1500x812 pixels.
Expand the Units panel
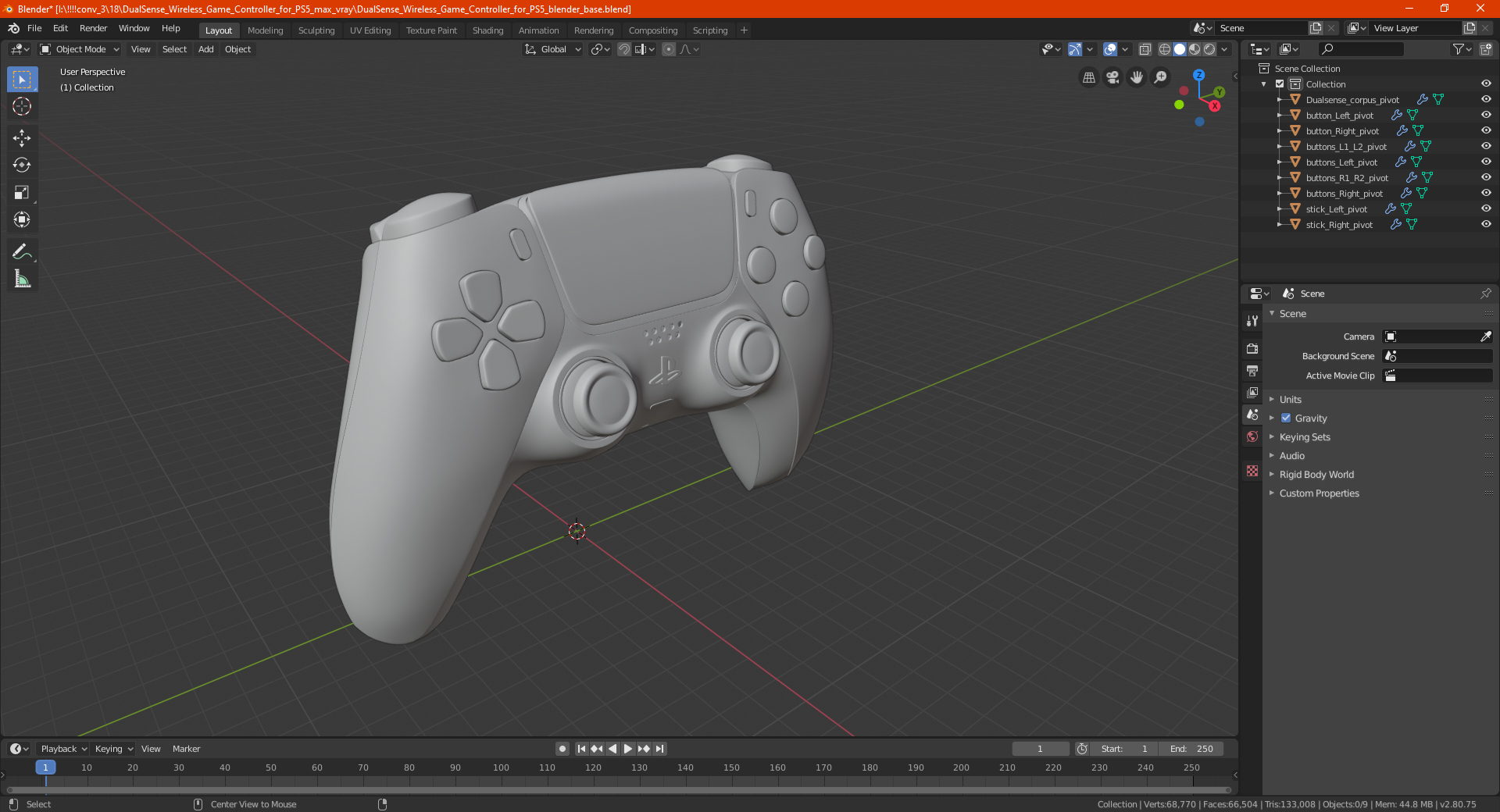click(1290, 400)
